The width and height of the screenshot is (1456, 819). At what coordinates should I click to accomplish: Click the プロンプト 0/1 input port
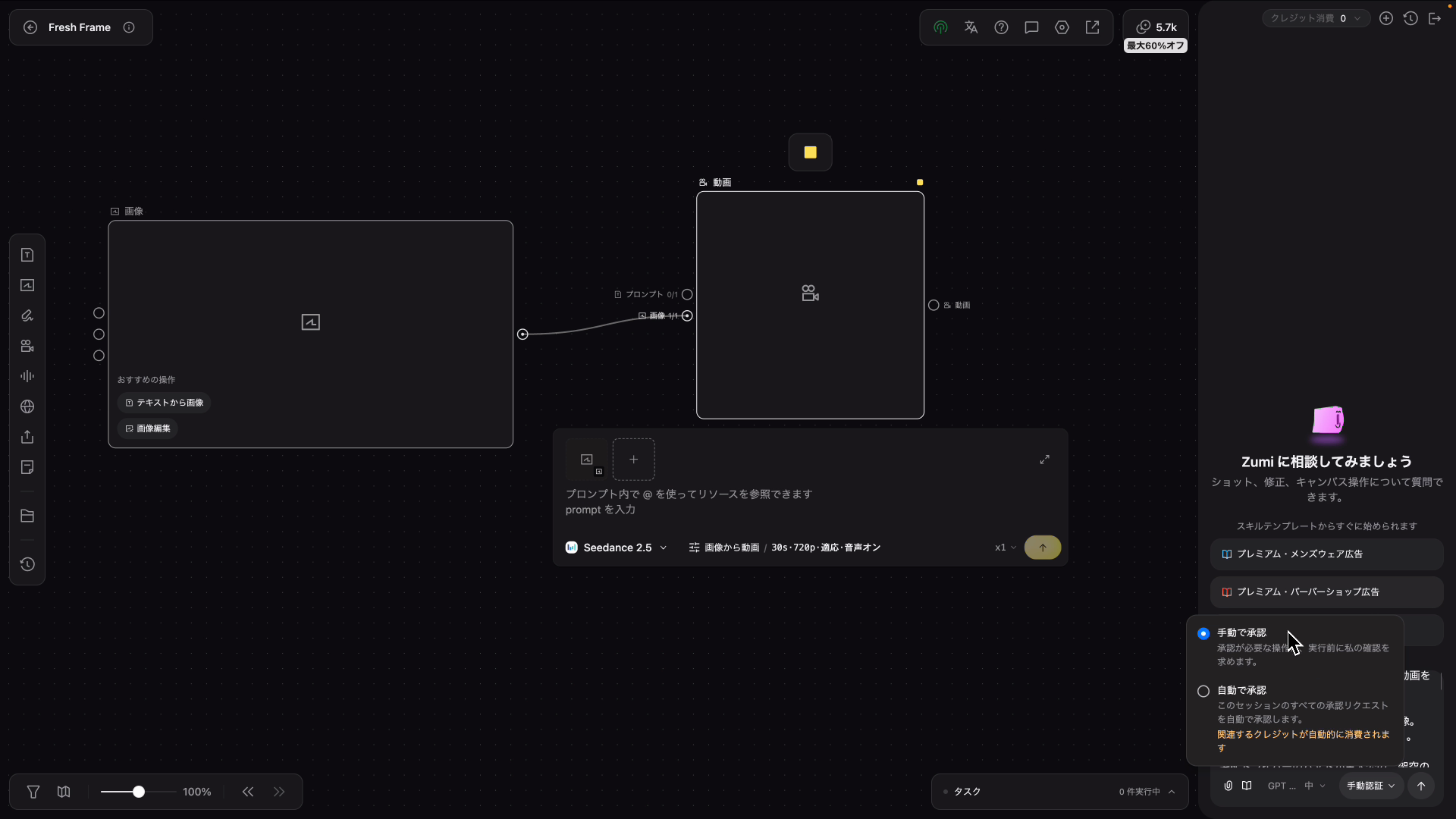[x=687, y=294]
